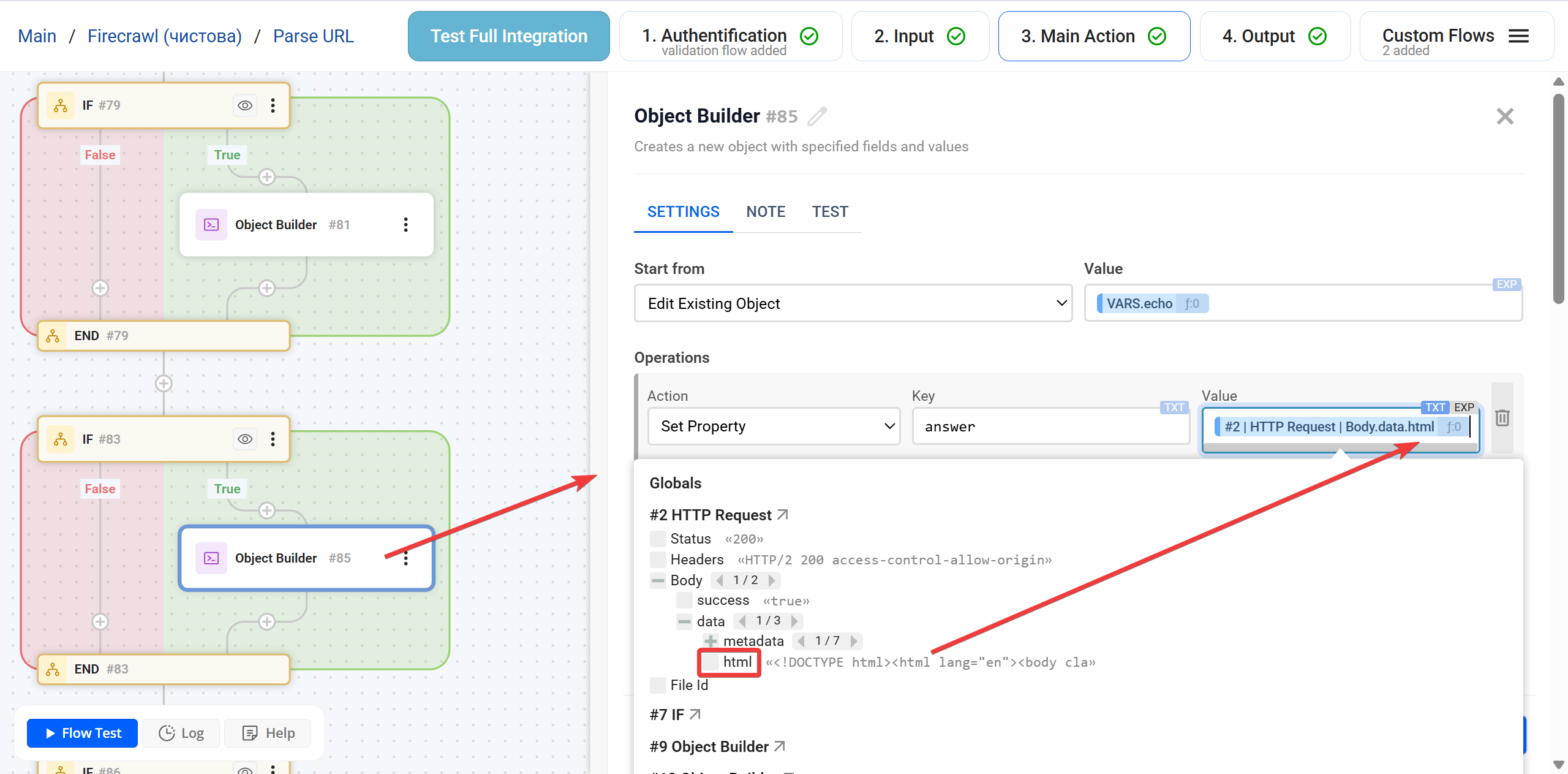
Task: Open the Start from dropdown showing Edit Existing Object
Action: click(853, 303)
